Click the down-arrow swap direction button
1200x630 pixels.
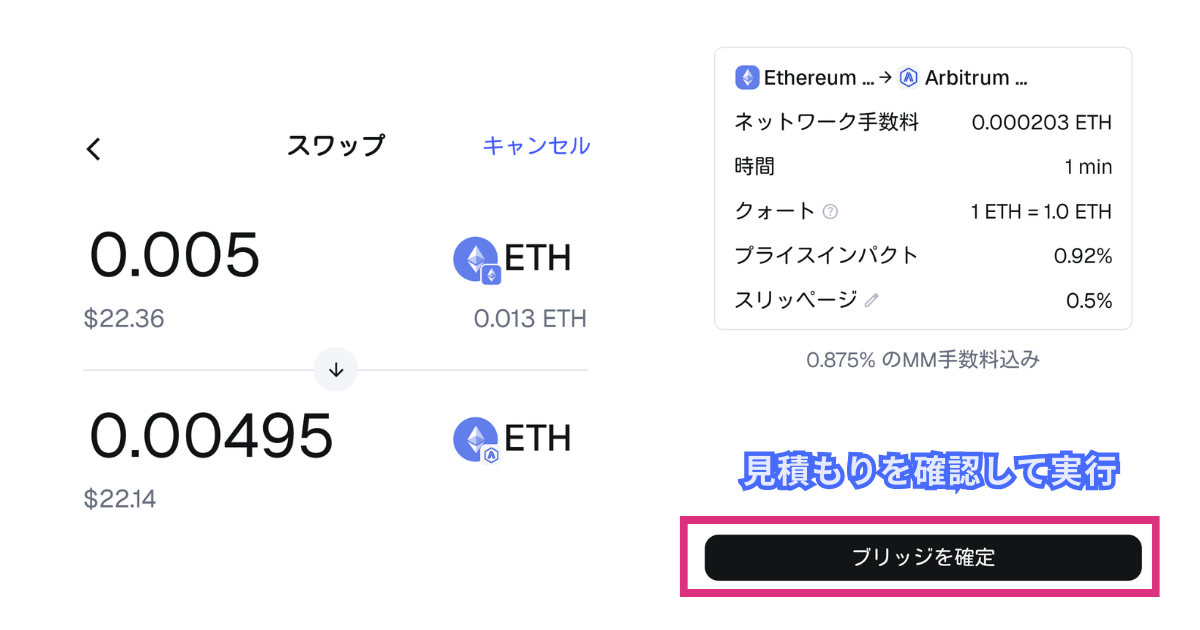click(x=336, y=370)
